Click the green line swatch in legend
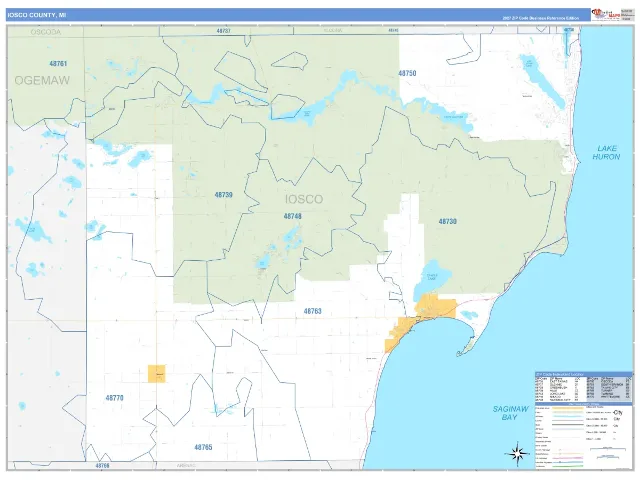Image resolution: width=640 pixels, height=480 pixels. tap(568, 466)
